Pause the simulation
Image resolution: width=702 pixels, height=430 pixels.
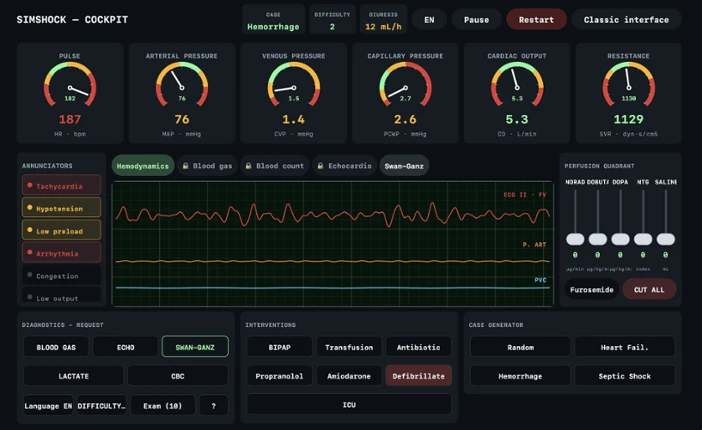coord(476,20)
